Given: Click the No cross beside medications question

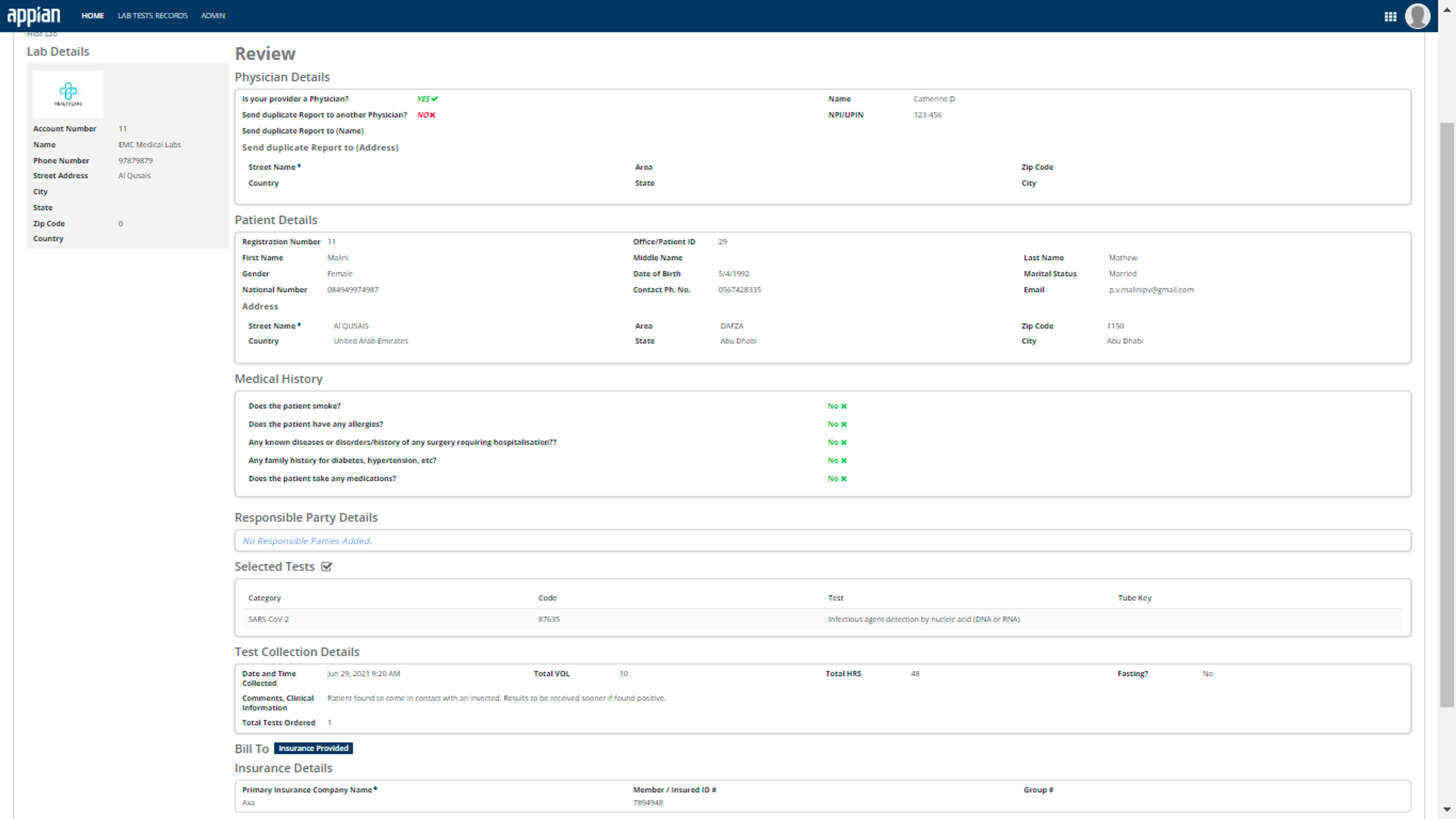Looking at the screenshot, I should pyautogui.click(x=844, y=478).
